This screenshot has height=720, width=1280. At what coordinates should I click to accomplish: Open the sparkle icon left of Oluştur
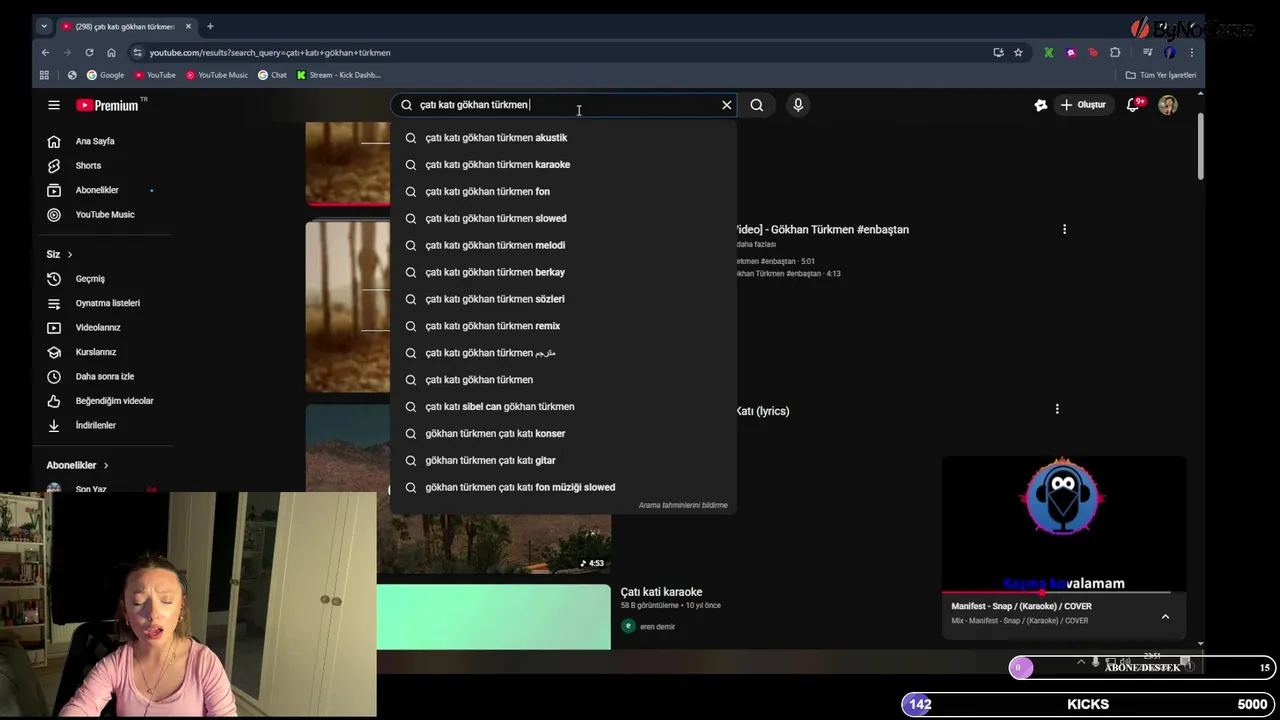click(x=1041, y=105)
